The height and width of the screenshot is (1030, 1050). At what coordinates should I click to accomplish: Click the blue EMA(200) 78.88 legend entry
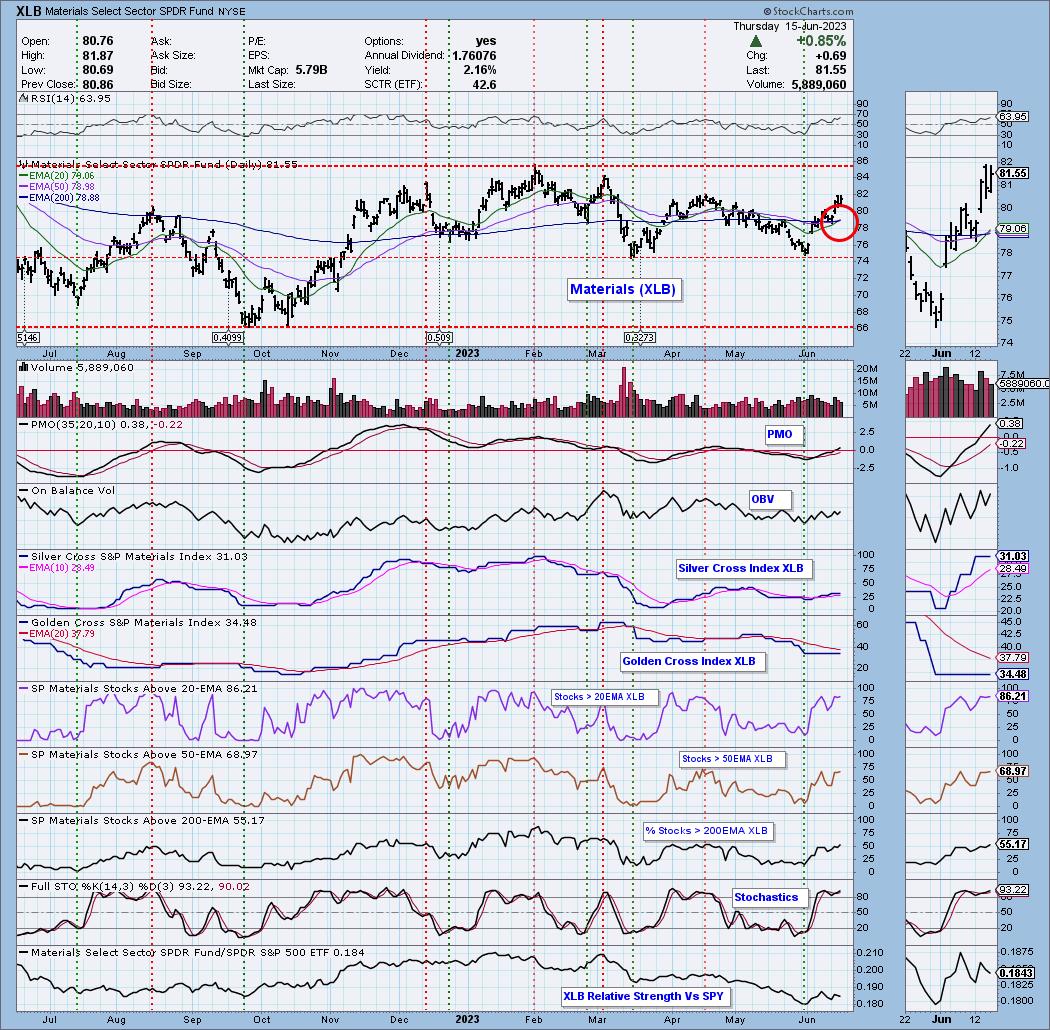tap(59, 197)
